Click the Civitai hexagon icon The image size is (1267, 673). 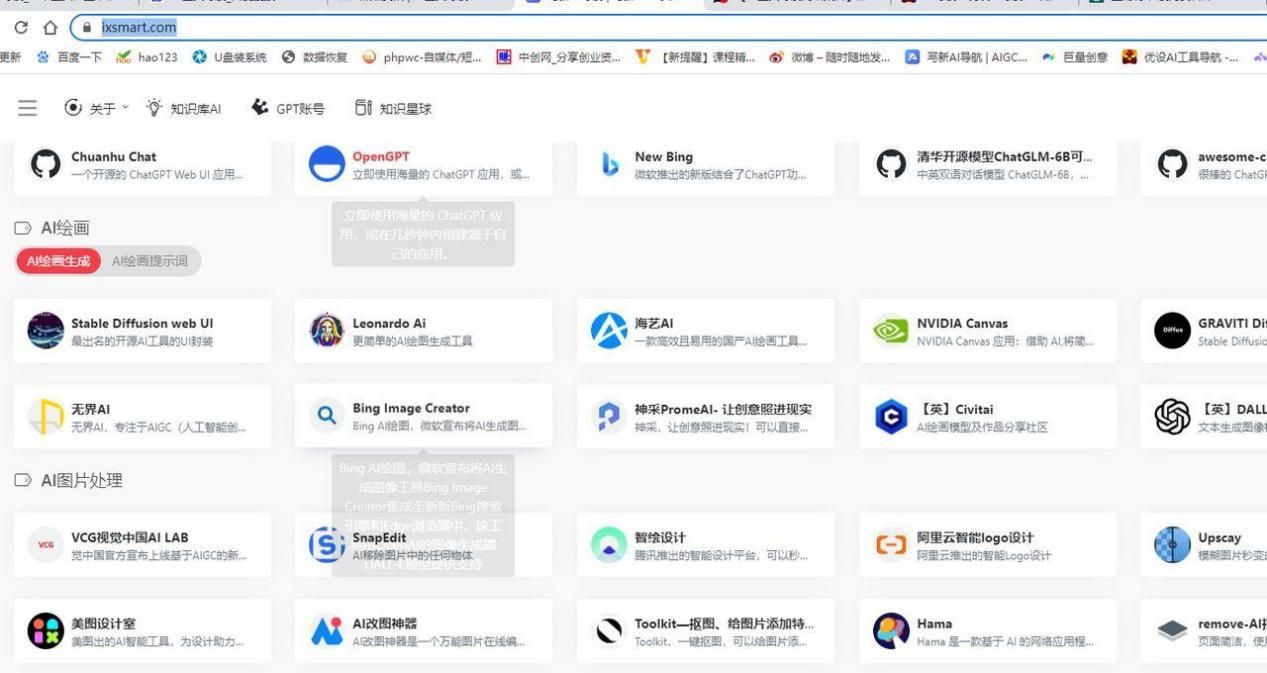pos(891,416)
